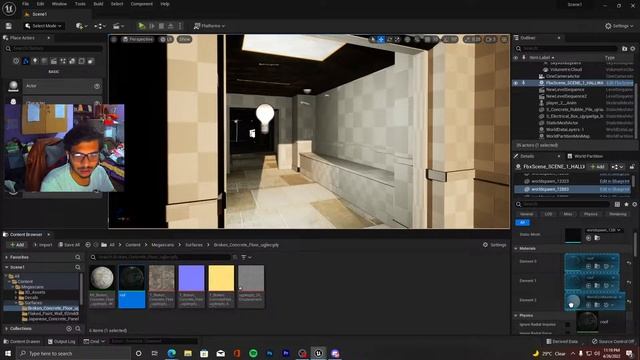The height and width of the screenshot is (360, 640).
Task: Open Outliner settings gear icon
Action: point(633,49)
